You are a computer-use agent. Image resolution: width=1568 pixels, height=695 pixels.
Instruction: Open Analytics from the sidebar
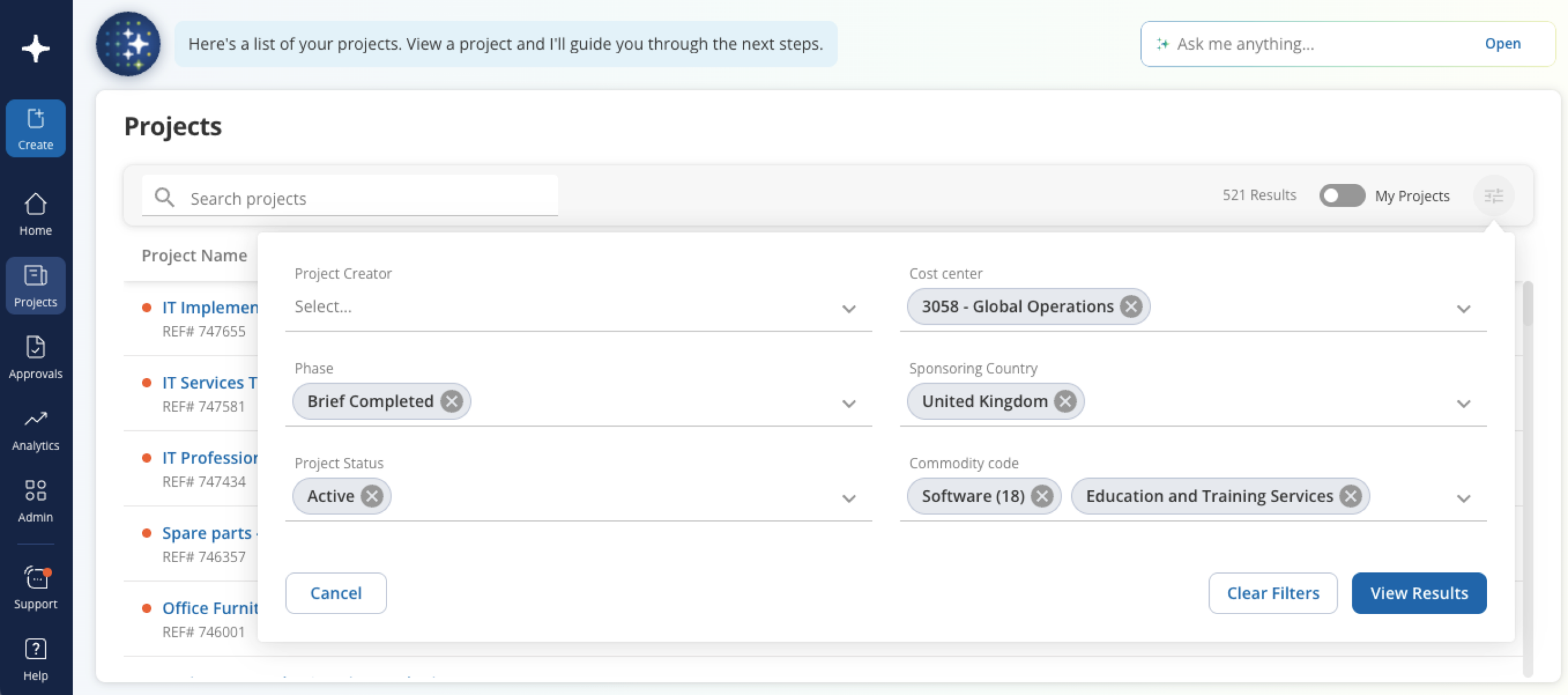point(36,430)
